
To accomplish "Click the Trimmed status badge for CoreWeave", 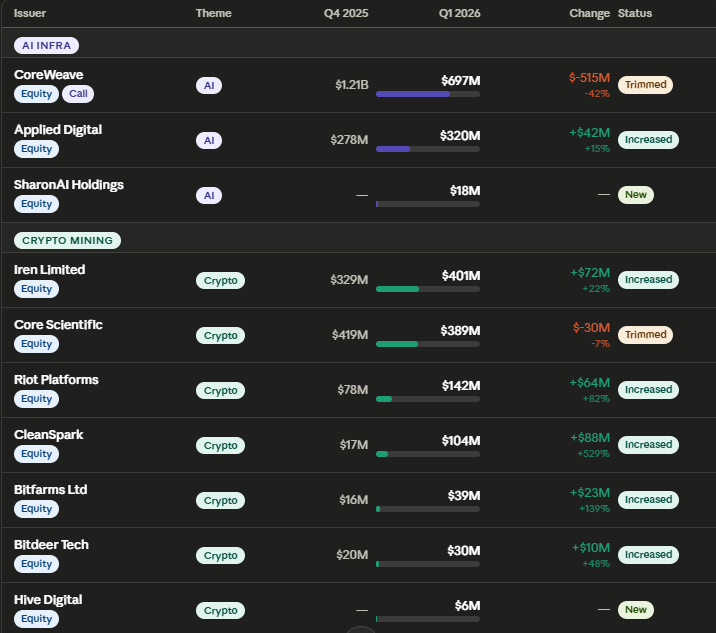I will 645,85.
